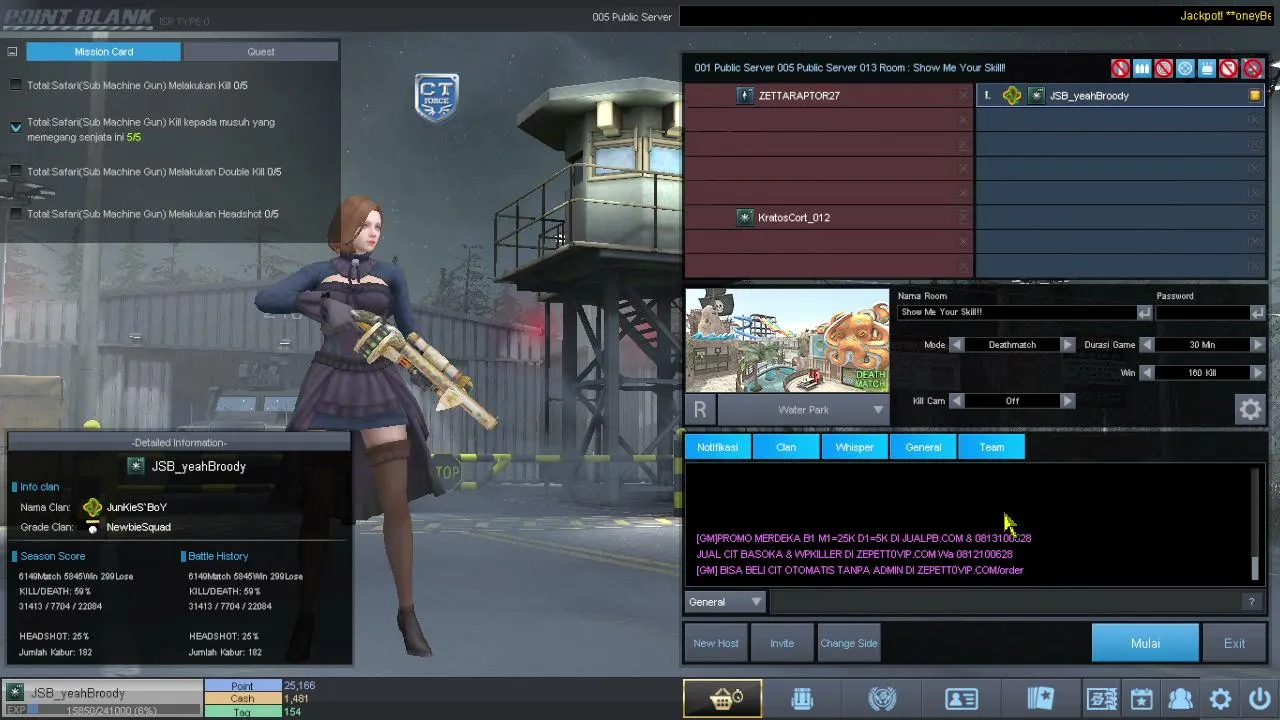Viewport: 1280px width, 720px height.
Task: Toggle the Melakukan Headshot 0/5 checkbox
Action: pos(15,214)
